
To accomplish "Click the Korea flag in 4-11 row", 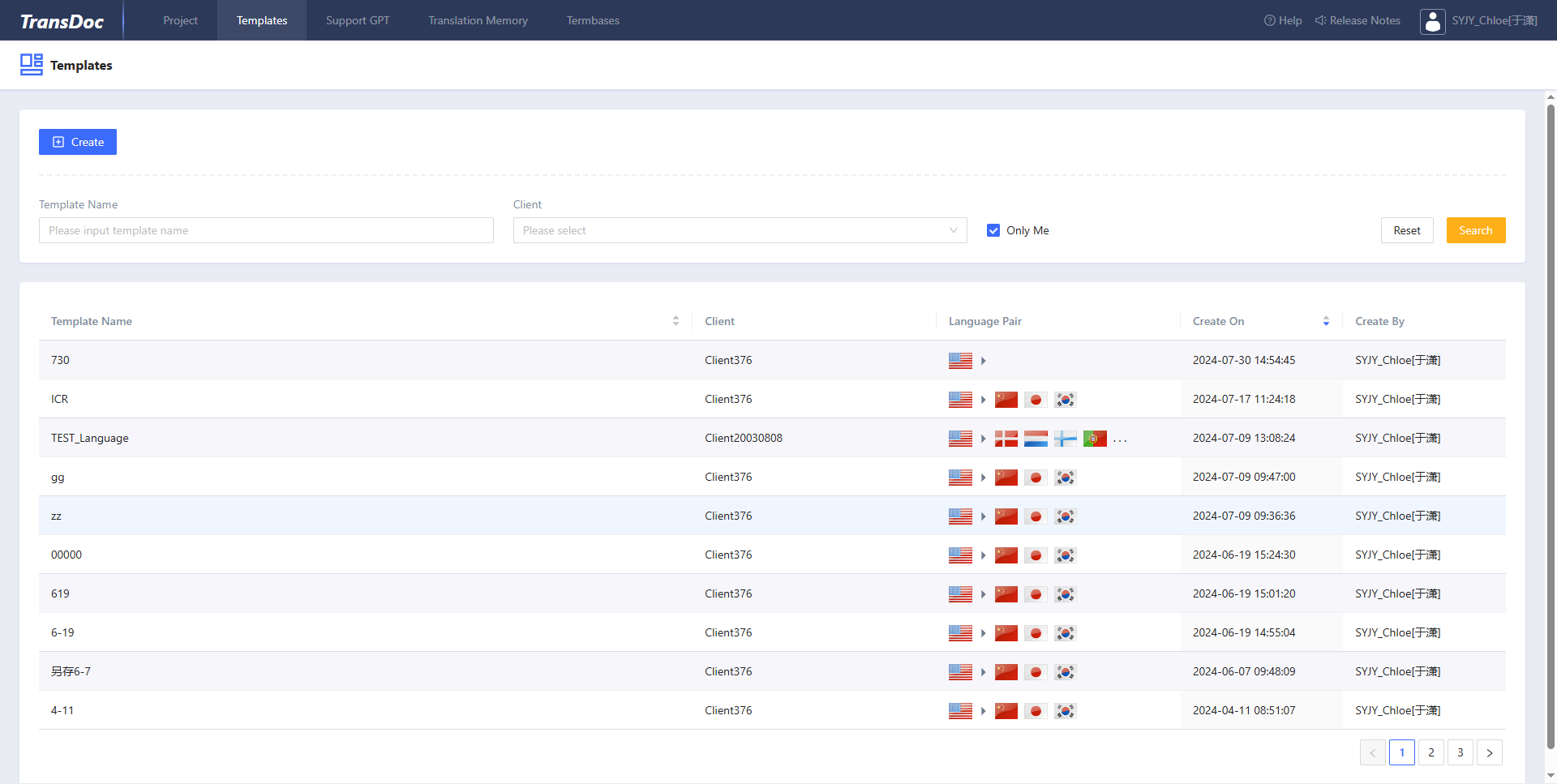I will (1066, 711).
